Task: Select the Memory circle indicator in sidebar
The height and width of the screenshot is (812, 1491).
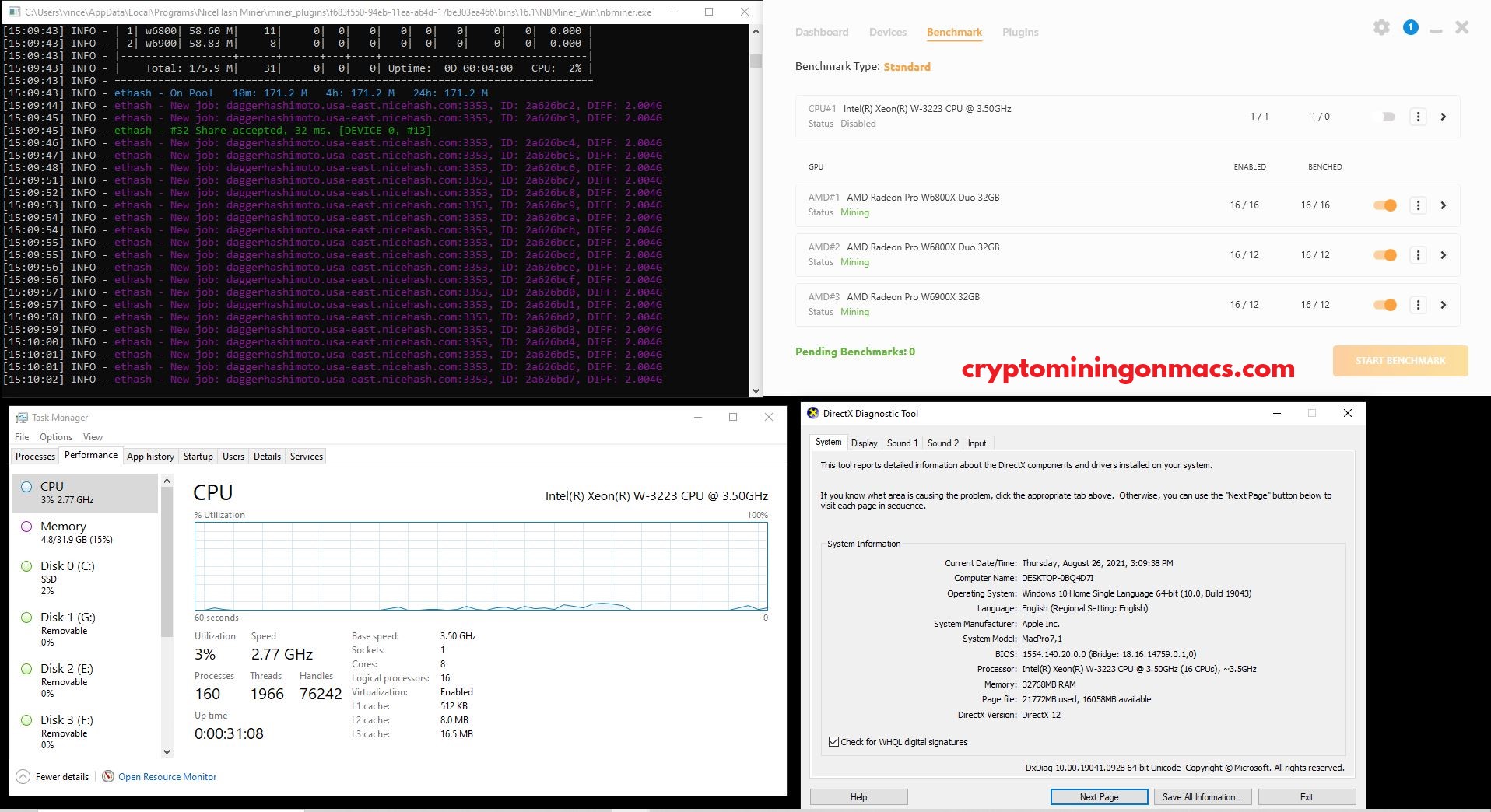Action: (26, 527)
